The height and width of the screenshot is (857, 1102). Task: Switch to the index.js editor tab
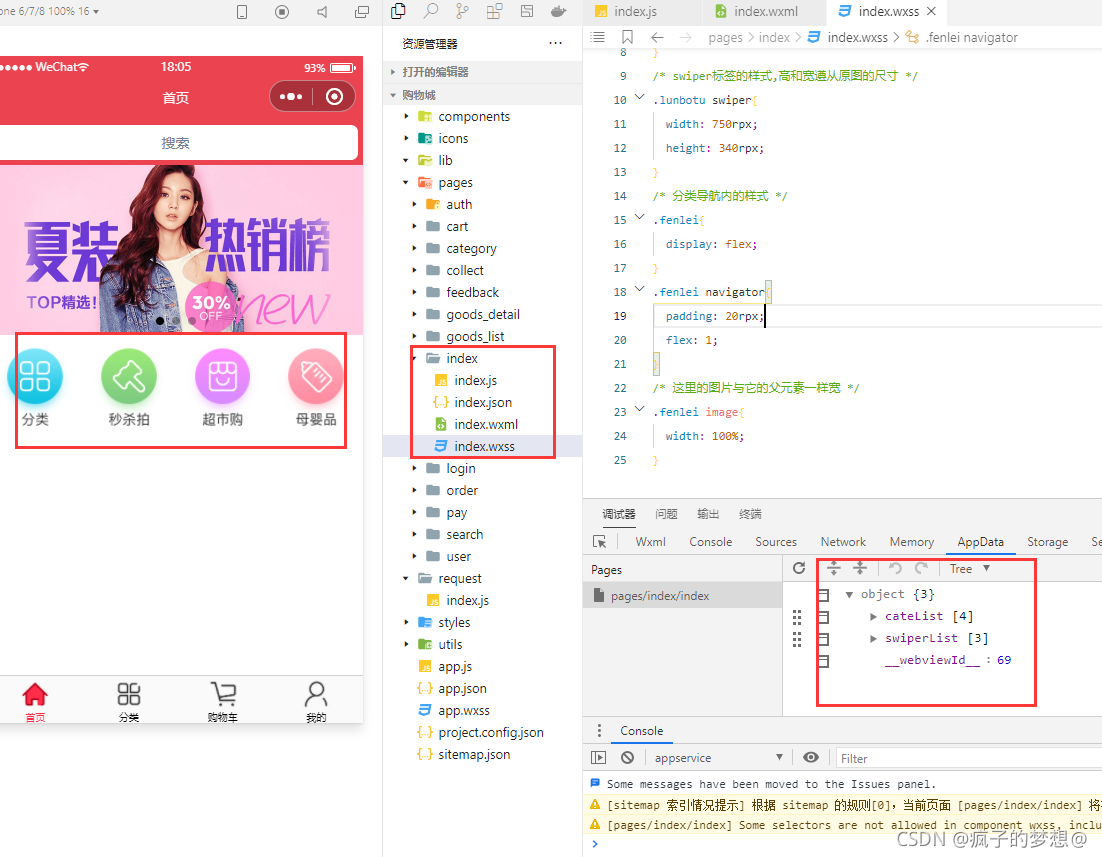pos(642,11)
